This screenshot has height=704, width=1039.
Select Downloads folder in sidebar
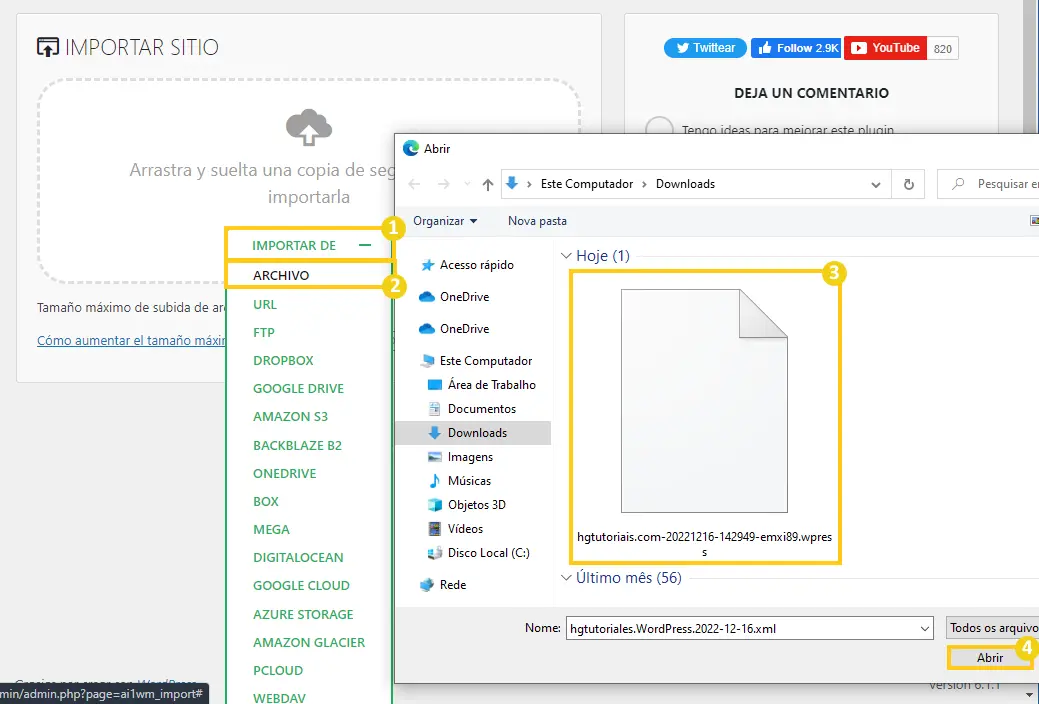[473, 433]
